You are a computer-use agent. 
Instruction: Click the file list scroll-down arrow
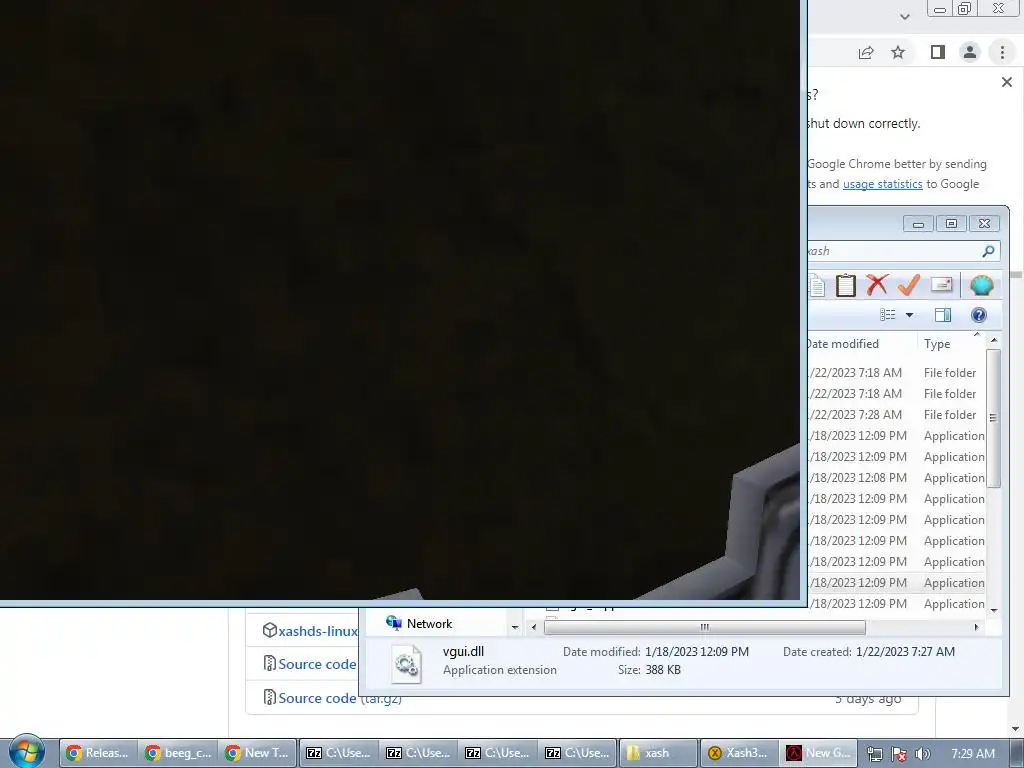click(993, 611)
